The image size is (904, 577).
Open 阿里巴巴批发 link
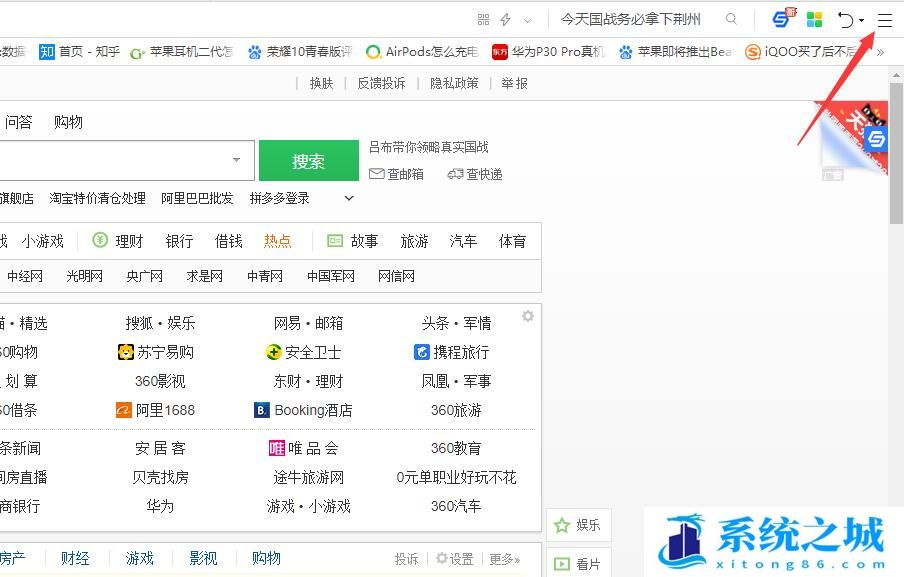click(x=197, y=198)
